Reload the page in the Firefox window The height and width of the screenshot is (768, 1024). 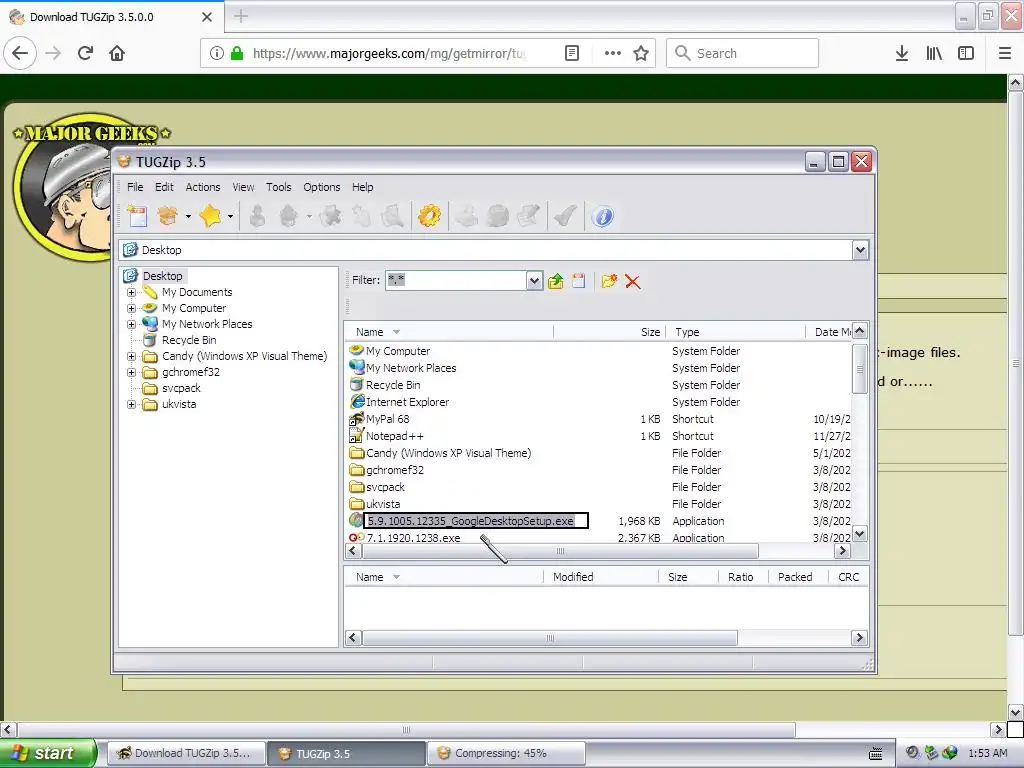point(86,53)
